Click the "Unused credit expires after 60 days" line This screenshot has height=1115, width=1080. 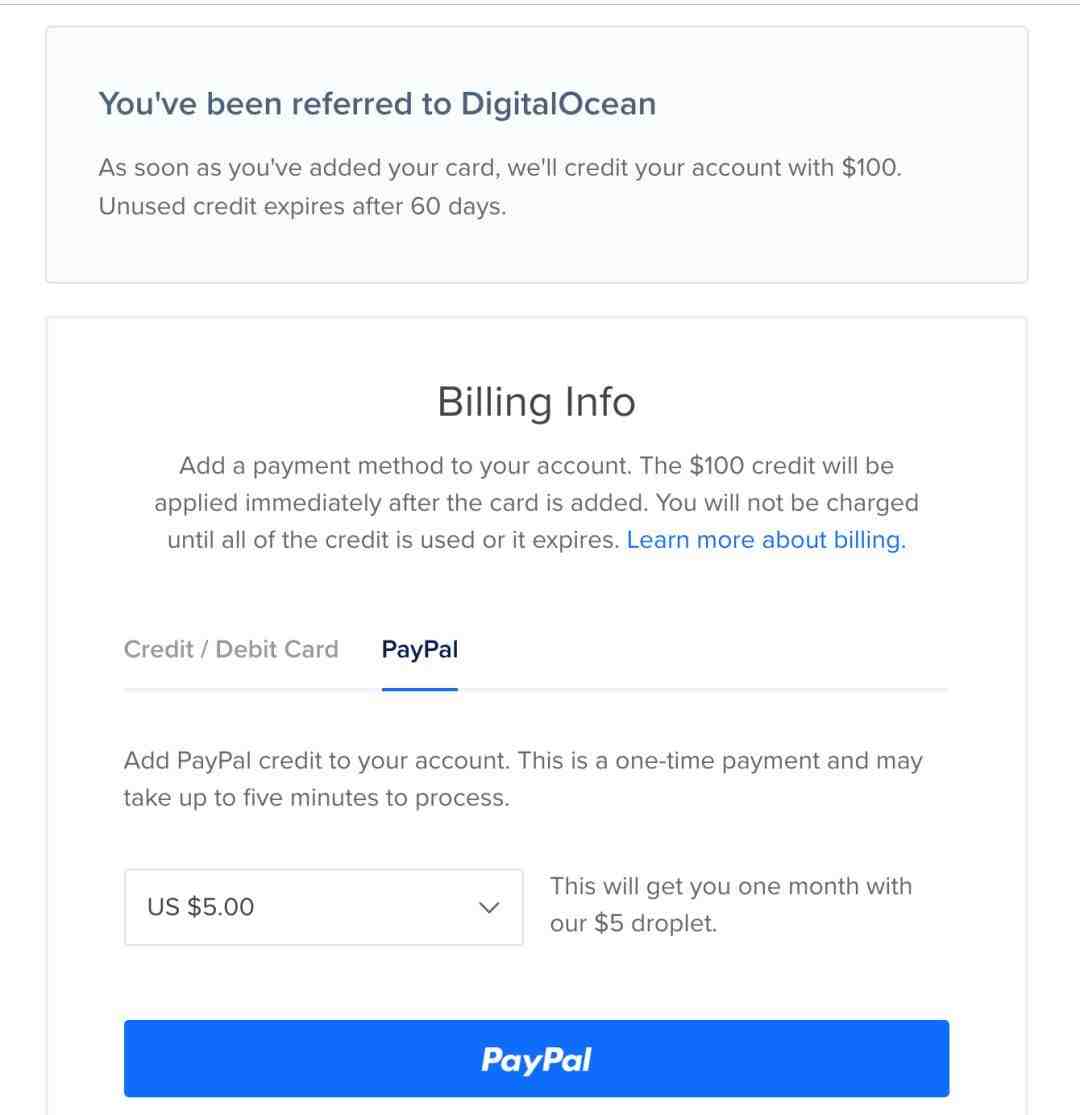click(302, 208)
